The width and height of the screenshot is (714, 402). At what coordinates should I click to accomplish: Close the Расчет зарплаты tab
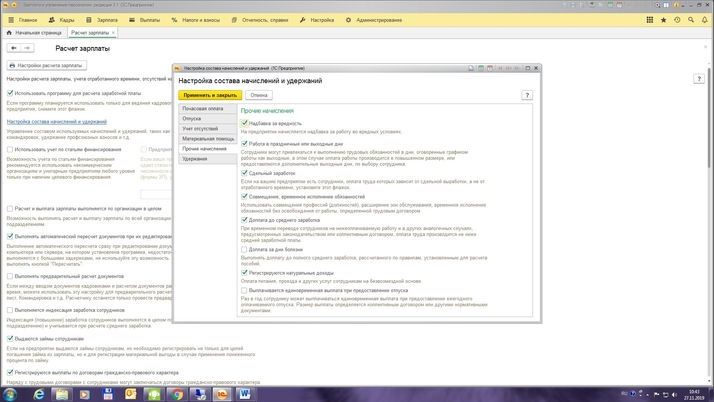click(113, 33)
